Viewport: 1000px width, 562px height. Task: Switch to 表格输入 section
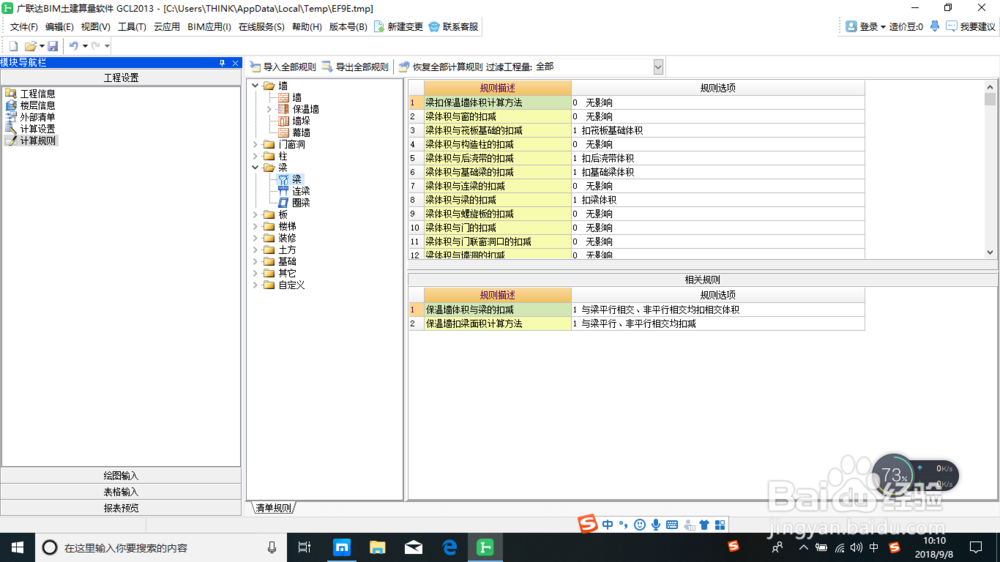pos(121,492)
